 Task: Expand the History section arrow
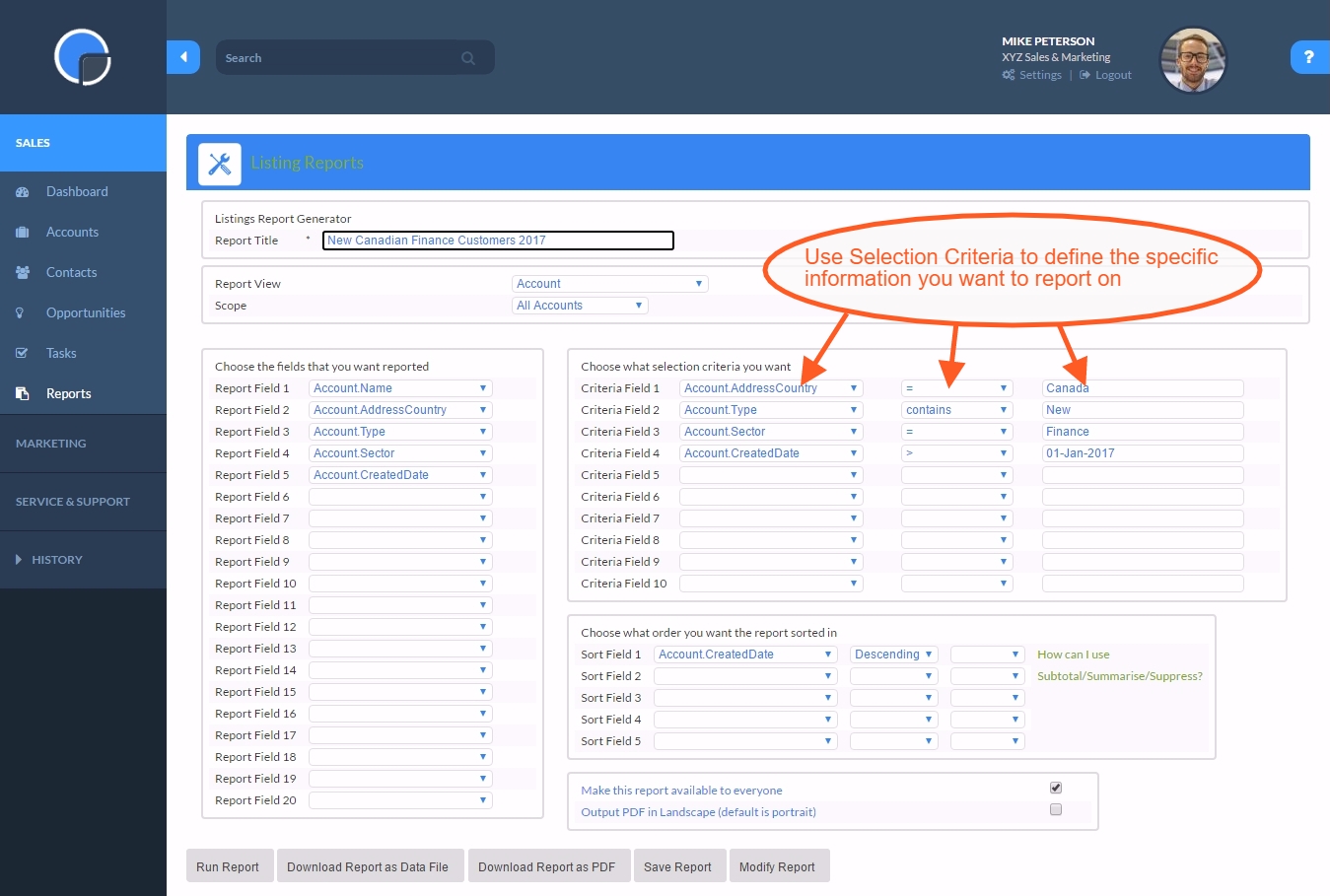click(x=19, y=560)
